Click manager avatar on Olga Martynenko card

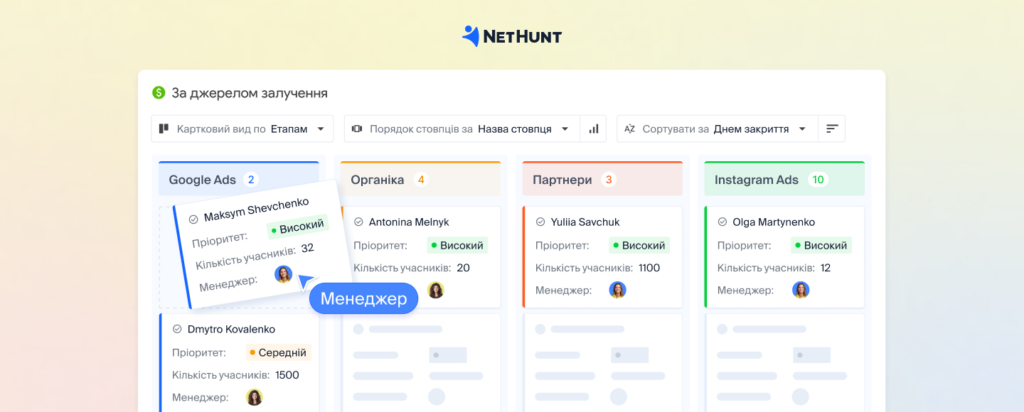801,290
